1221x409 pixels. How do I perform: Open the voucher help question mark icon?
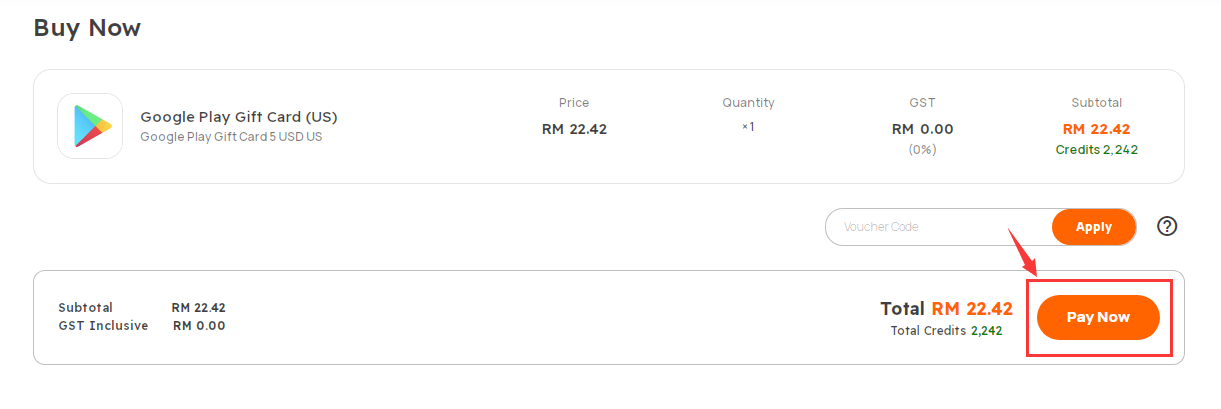click(1167, 226)
